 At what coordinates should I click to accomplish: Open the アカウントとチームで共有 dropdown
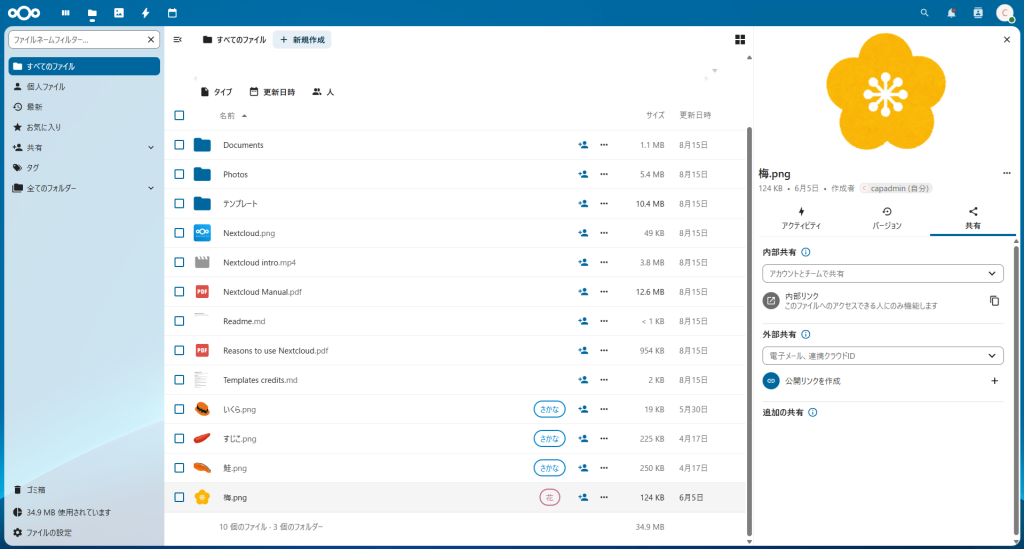(x=882, y=273)
